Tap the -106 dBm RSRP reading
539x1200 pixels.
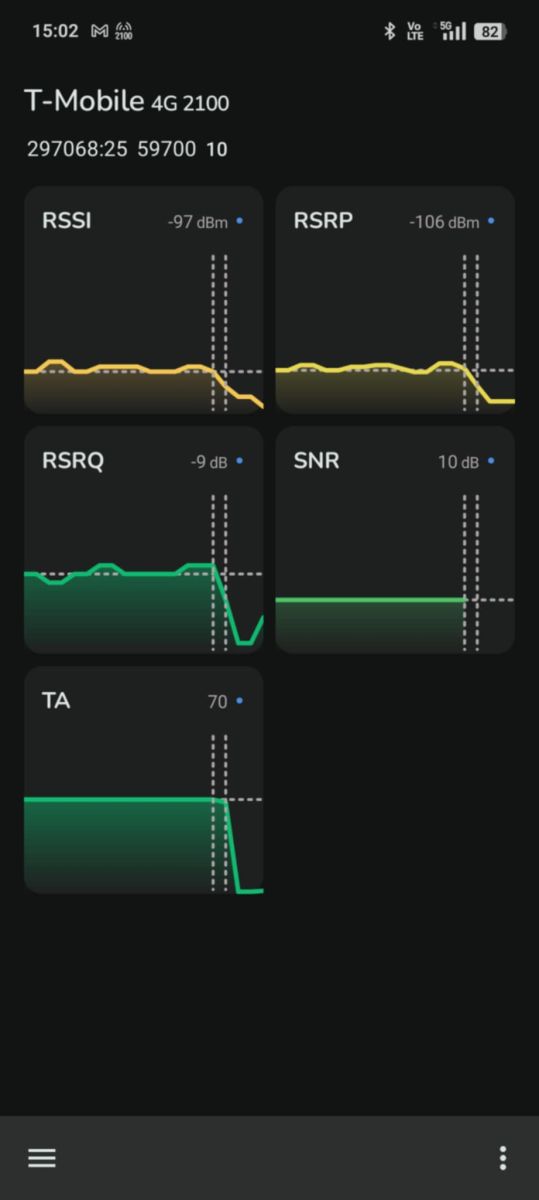click(444, 222)
